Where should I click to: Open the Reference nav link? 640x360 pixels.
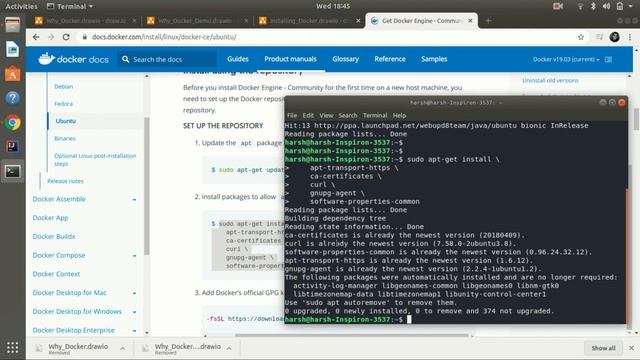click(390, 59)
